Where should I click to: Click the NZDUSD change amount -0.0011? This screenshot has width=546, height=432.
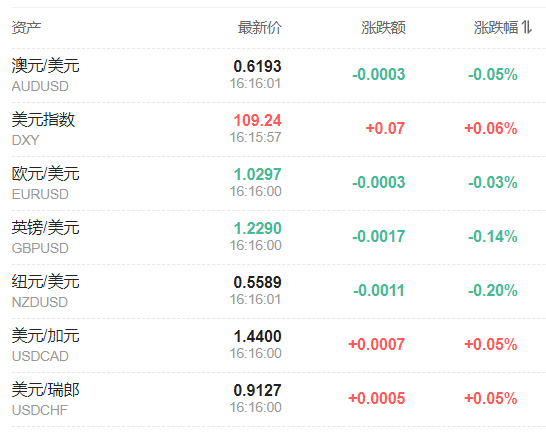pos(379,290)
